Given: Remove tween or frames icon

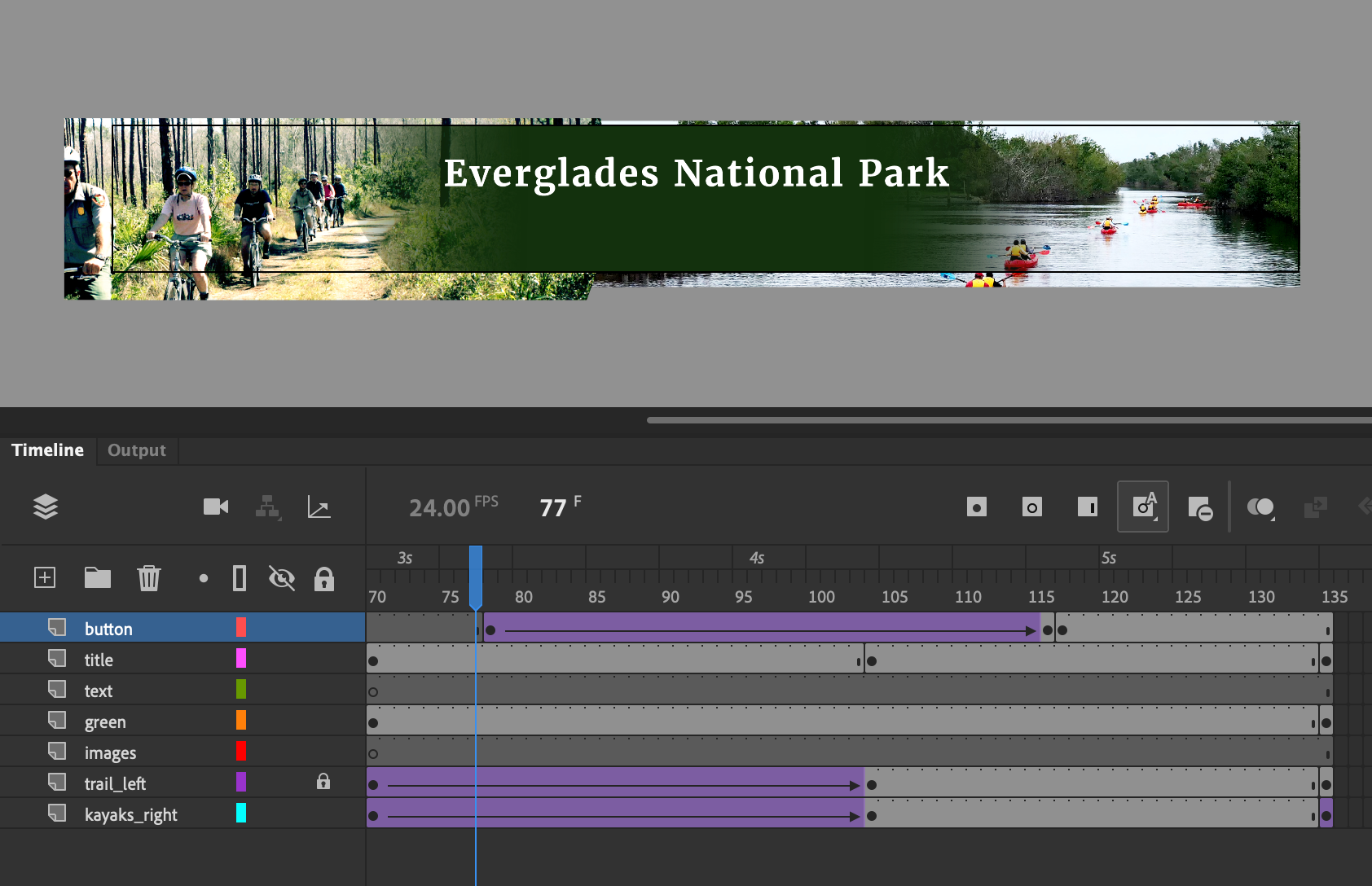Looking at the screenshot, I should coord(1200,508).
